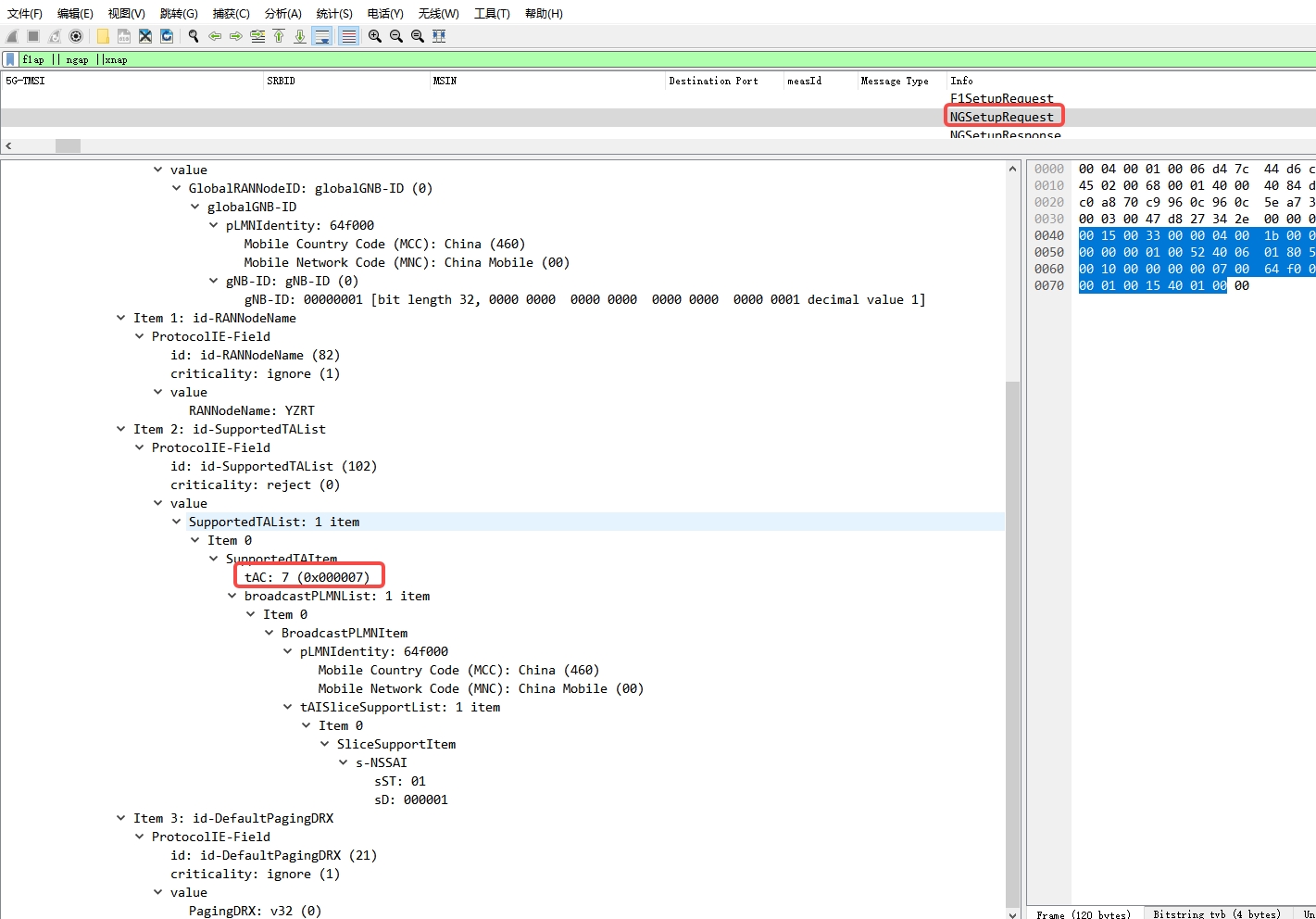Open the 无线(W) menu
This screenshot has height=919, width=1316.
pos(438,13)
